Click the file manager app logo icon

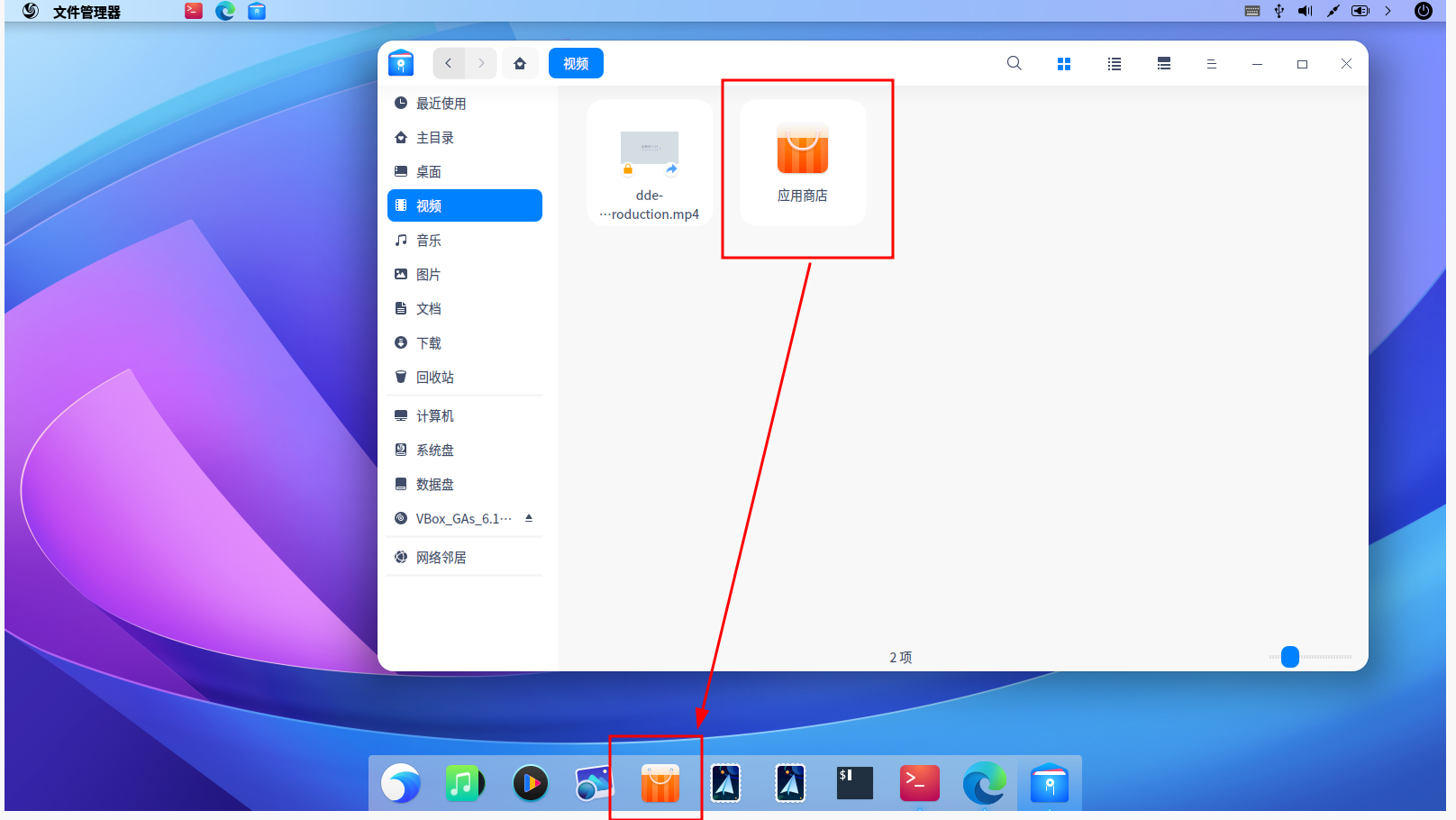click(401, 63)
